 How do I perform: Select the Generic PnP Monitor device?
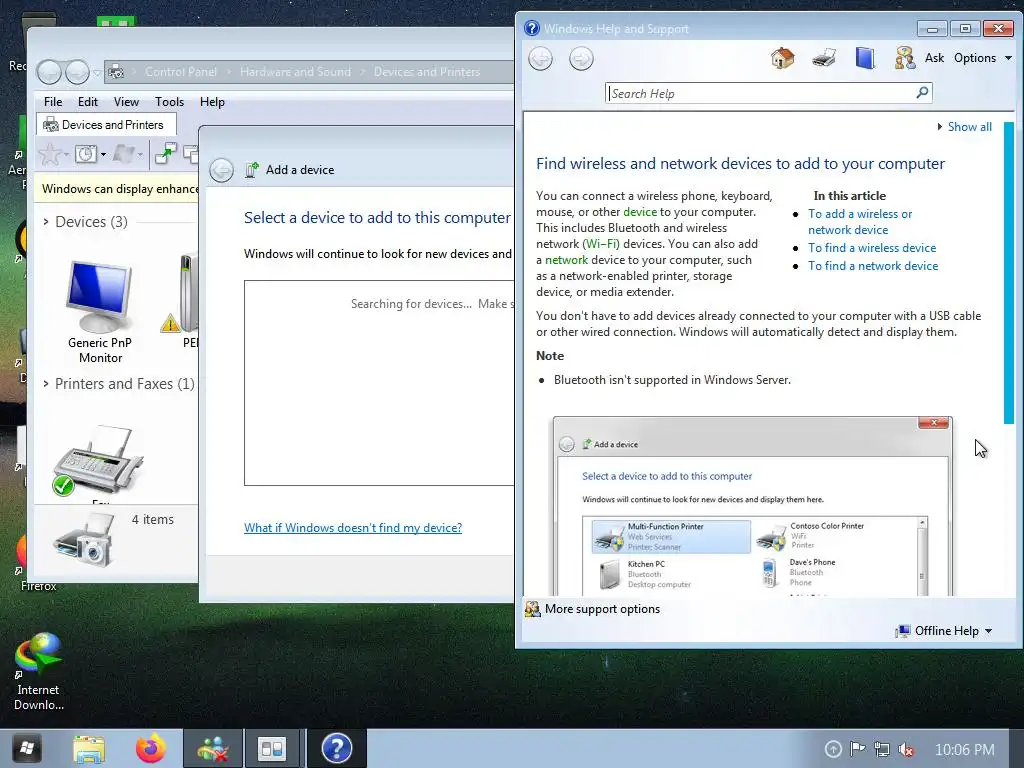click(100, 312)
